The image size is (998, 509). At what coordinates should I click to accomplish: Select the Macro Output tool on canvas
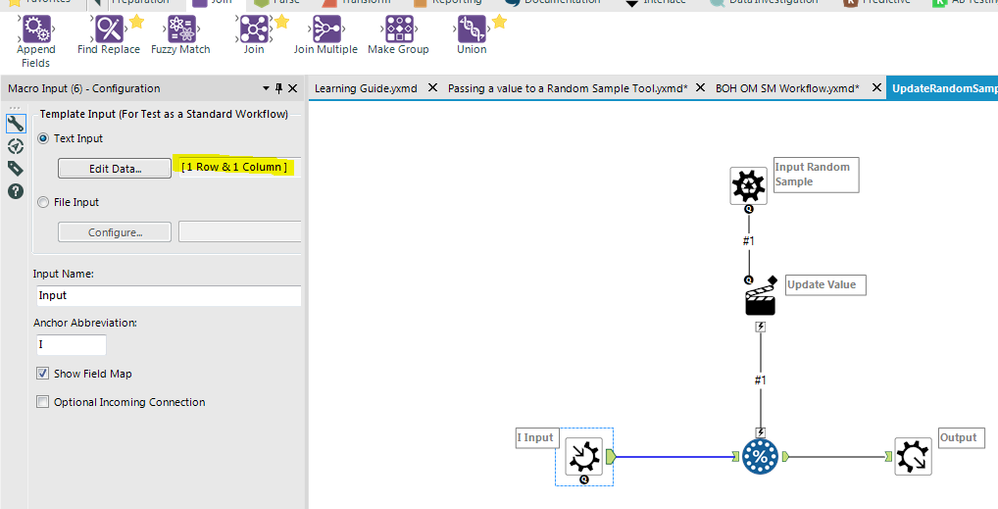point(913,456)
